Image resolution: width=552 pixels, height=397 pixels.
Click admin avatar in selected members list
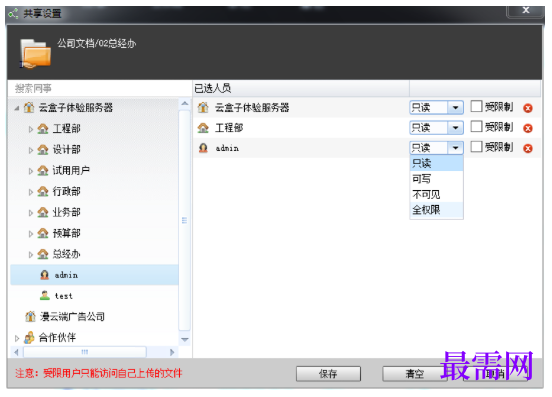[x=203, y=148]
